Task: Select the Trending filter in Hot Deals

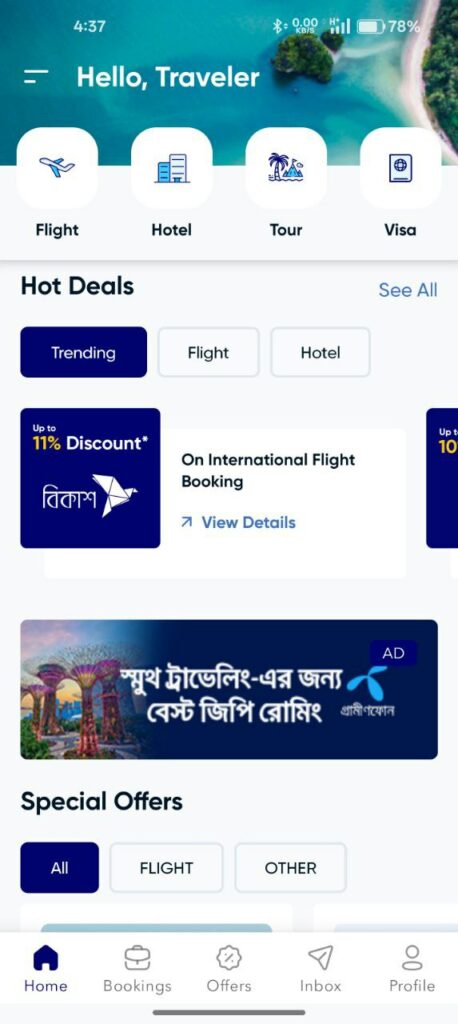Action: click(x=84, y=353)
